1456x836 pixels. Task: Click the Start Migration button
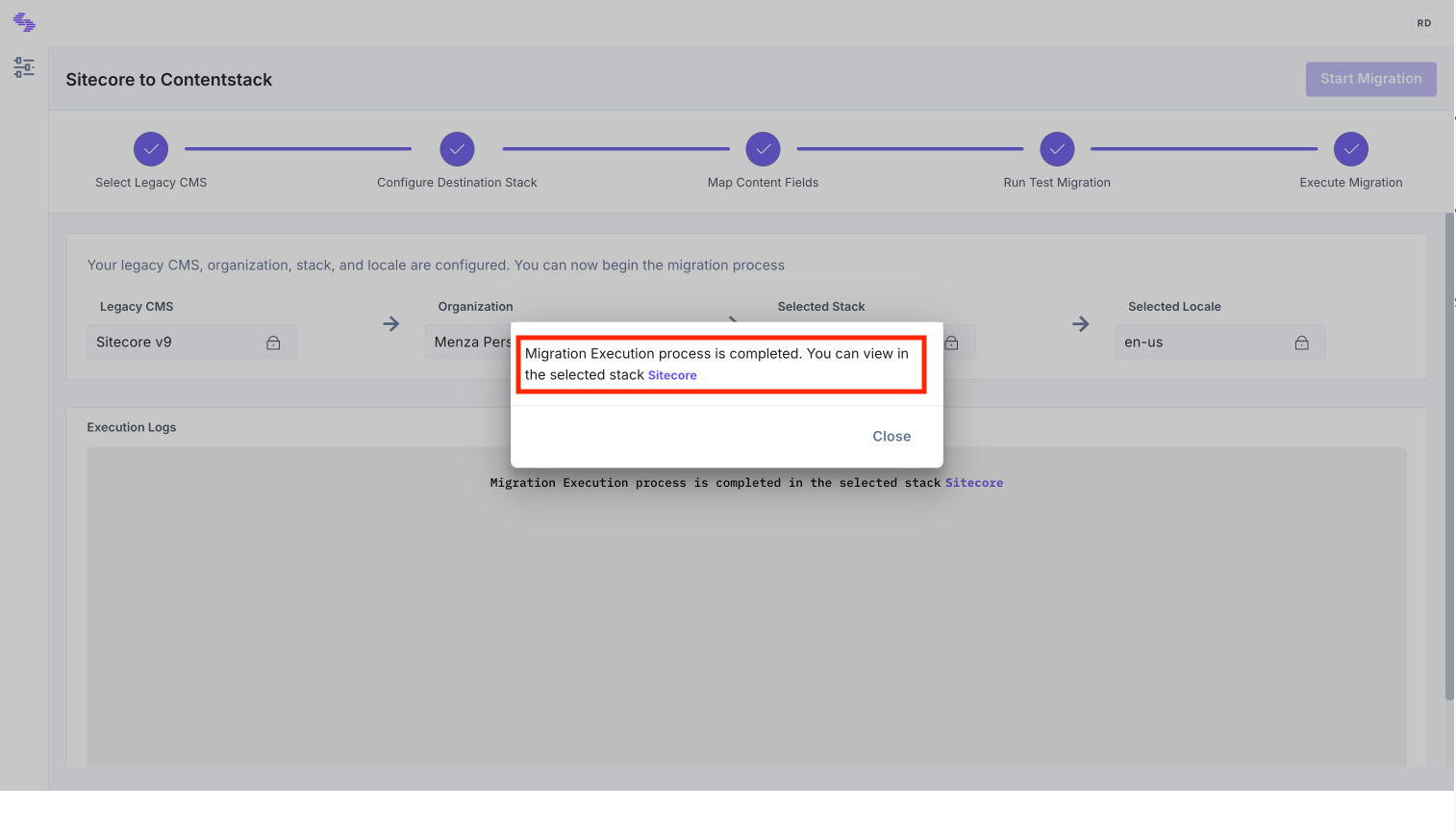pos(1370,79)
